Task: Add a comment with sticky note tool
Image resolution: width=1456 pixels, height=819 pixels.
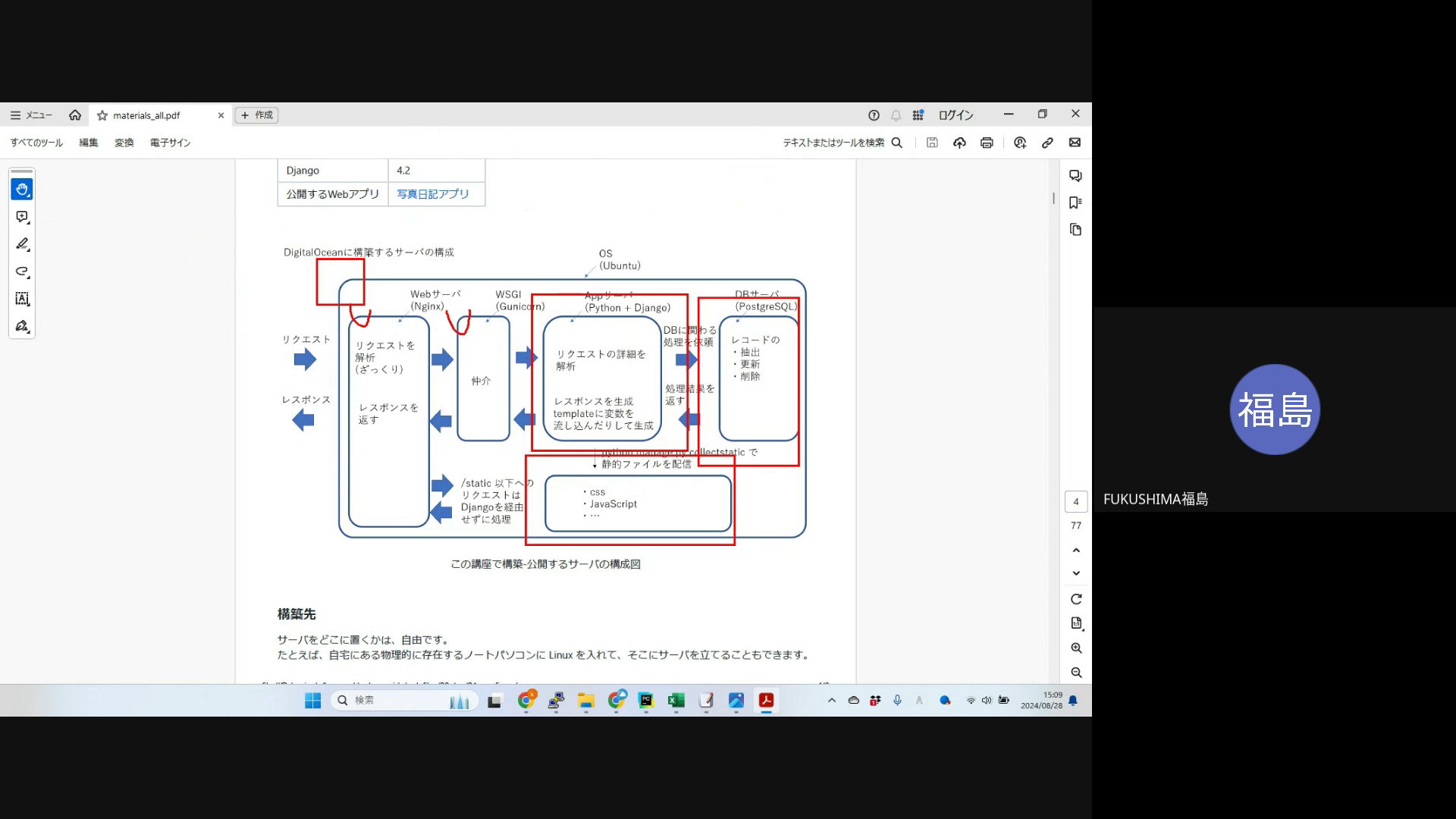Action: click(x=22, y=217)
